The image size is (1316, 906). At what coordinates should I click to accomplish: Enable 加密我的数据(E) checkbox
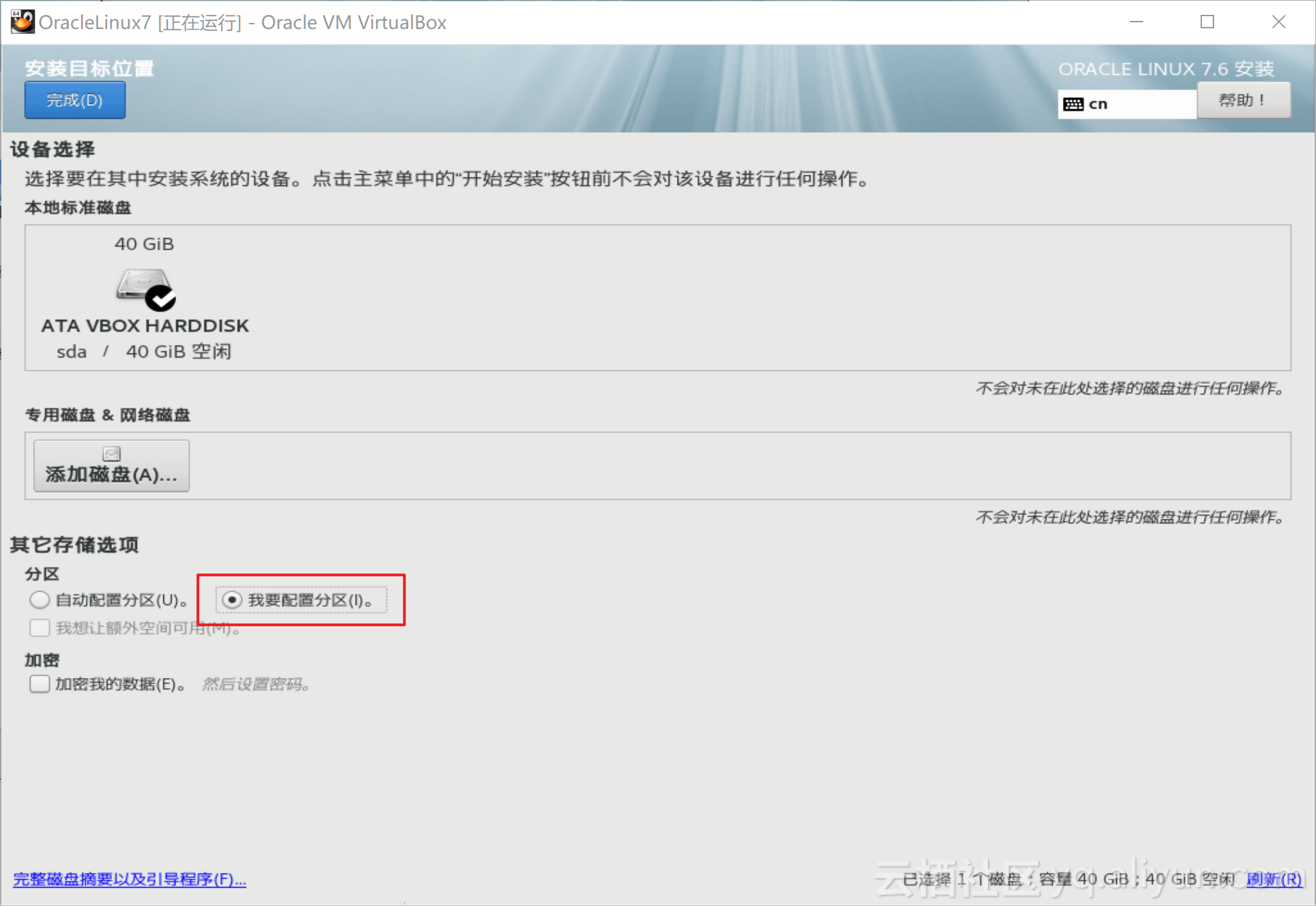click(40, 684)
